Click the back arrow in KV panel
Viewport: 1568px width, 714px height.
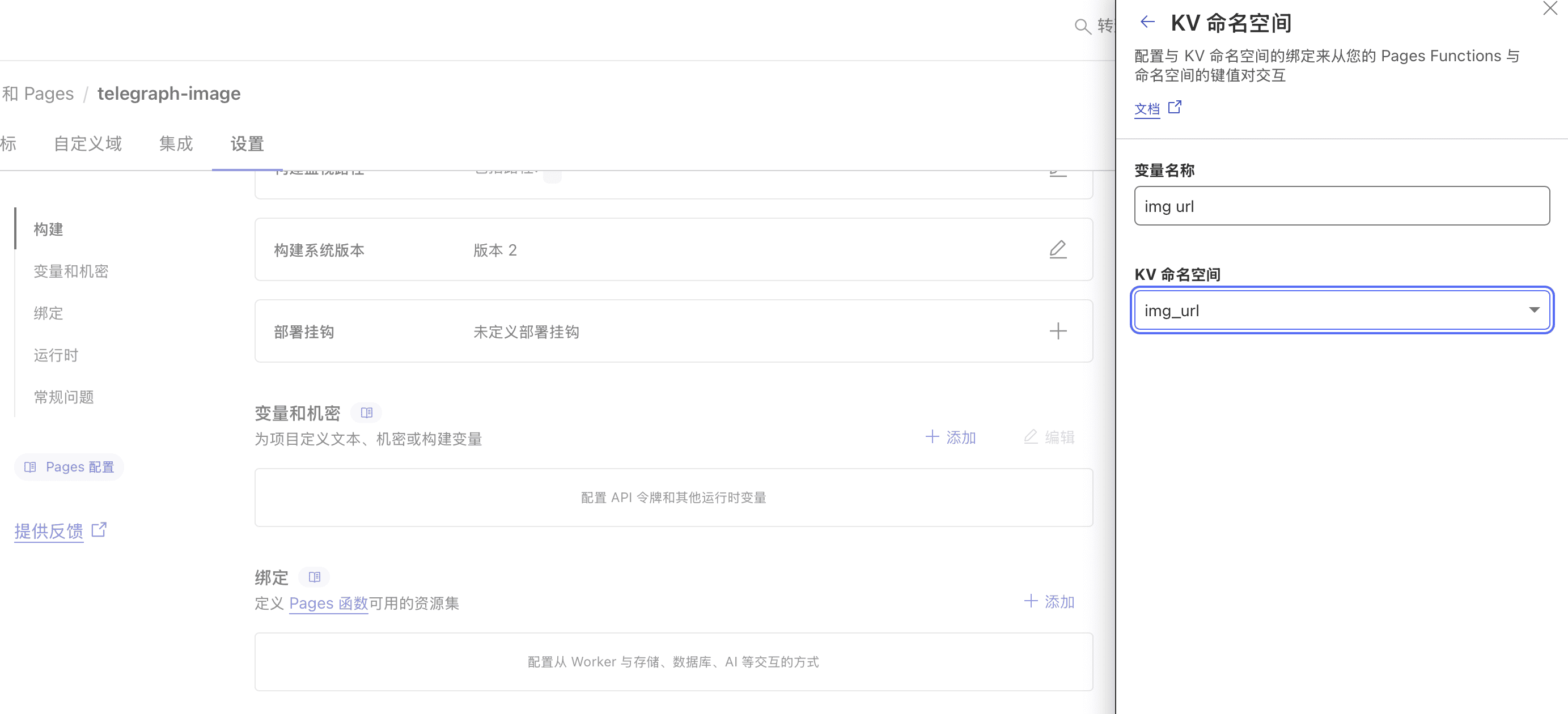(x=1147, y=23)
